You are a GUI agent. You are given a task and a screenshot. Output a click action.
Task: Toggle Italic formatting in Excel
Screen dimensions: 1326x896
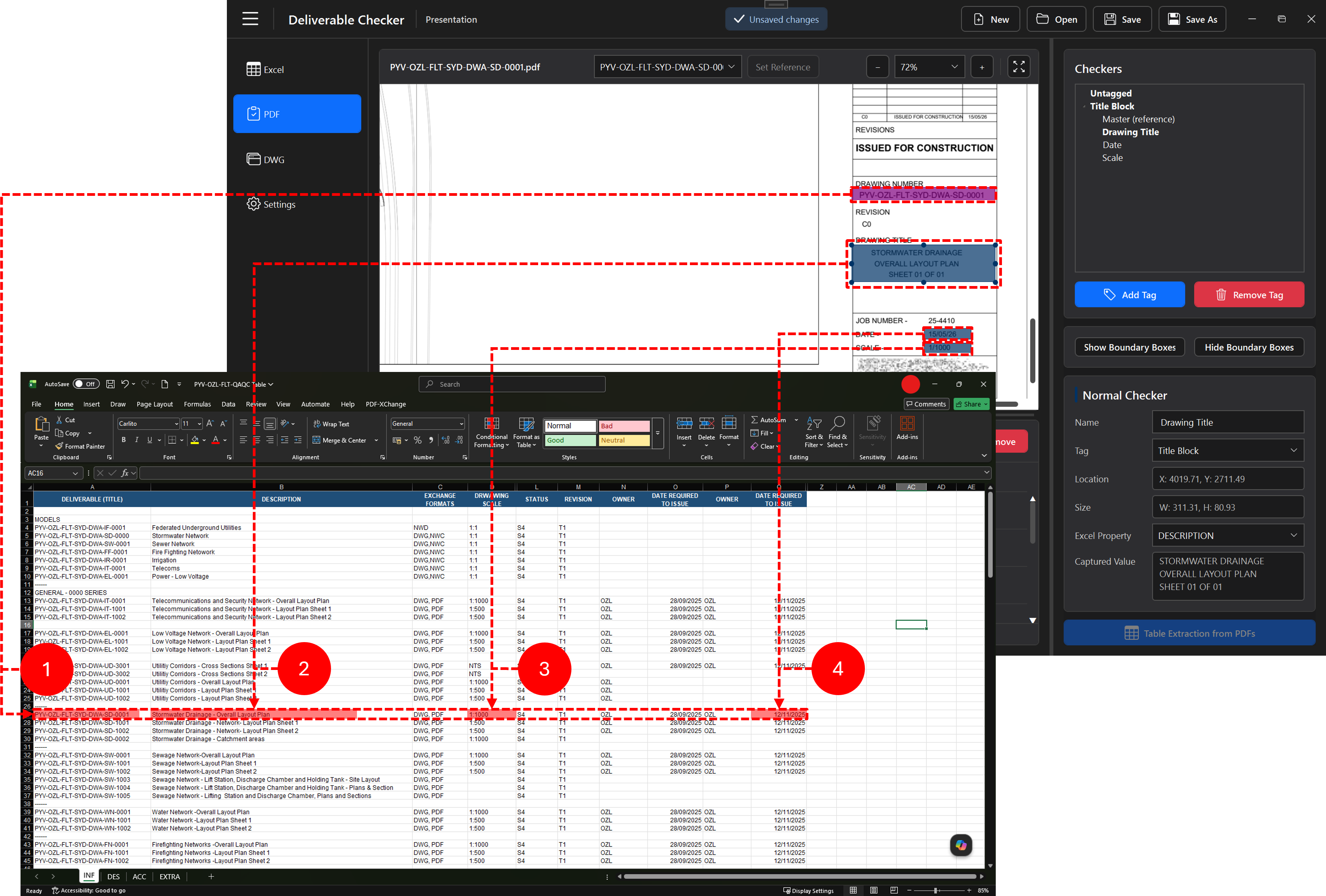coord(136,440)
